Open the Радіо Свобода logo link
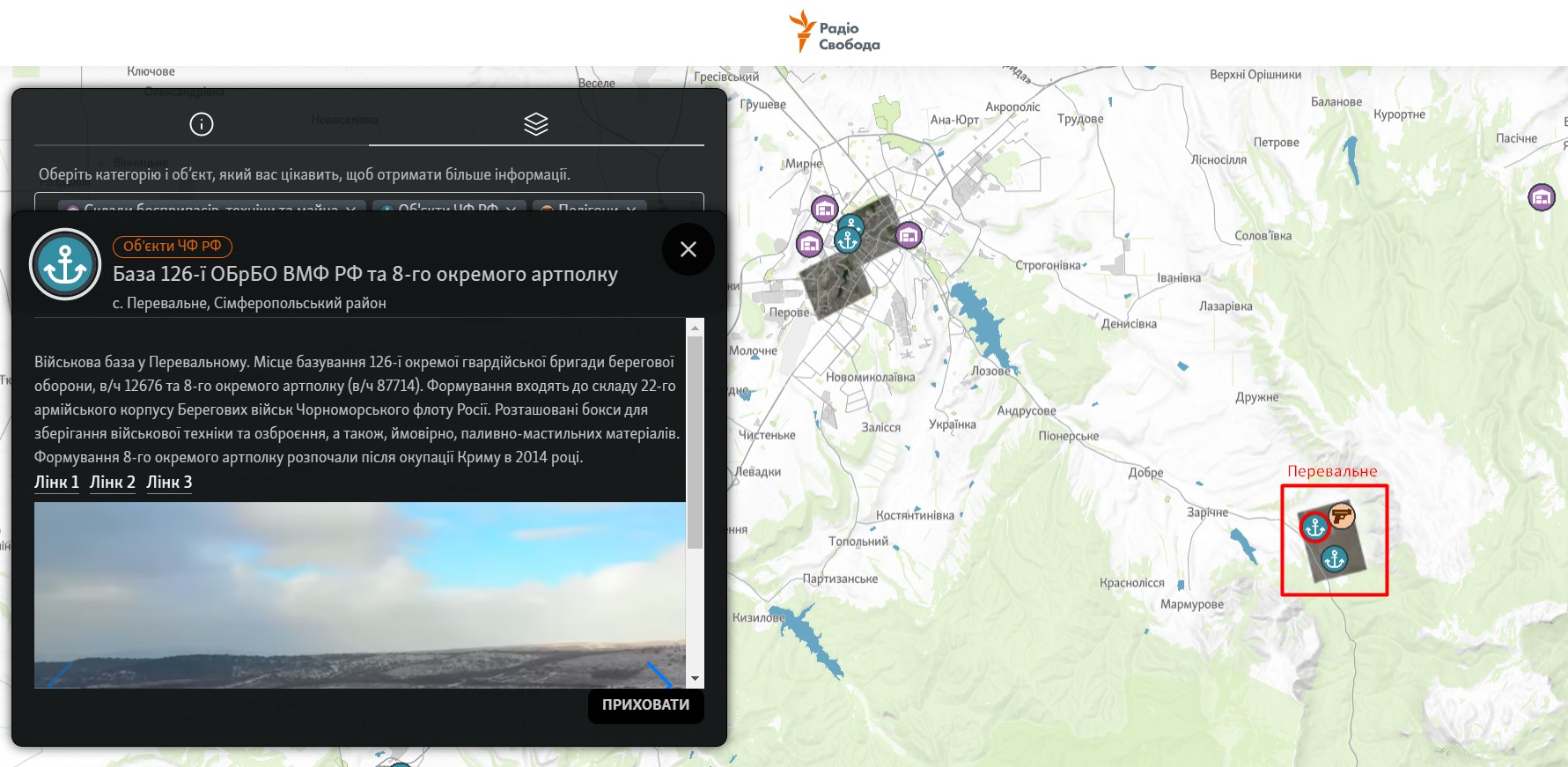Screen dimensions: 1568x767 point(834,32)
